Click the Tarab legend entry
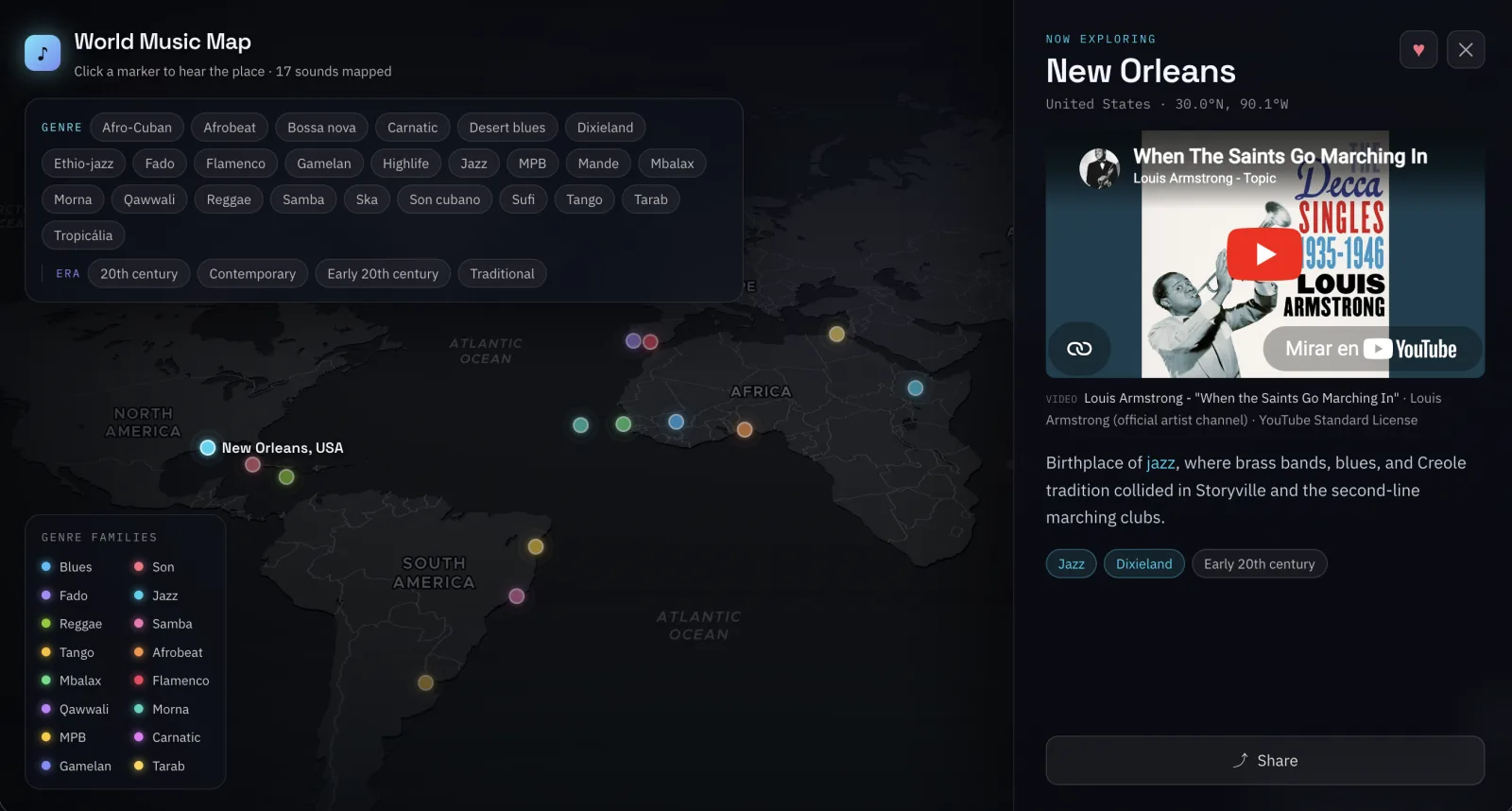 point(160,766)
